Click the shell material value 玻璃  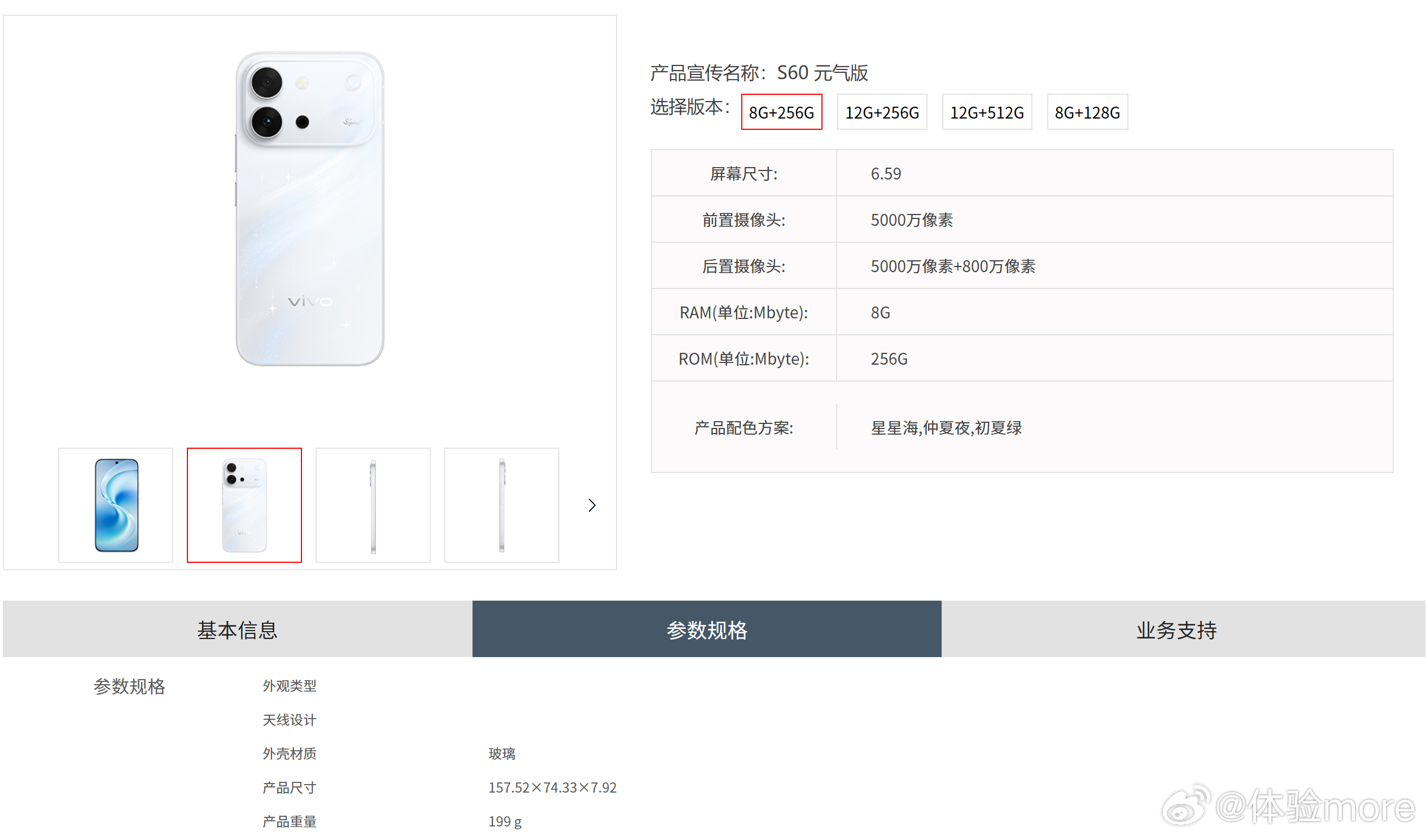(502, 754)
